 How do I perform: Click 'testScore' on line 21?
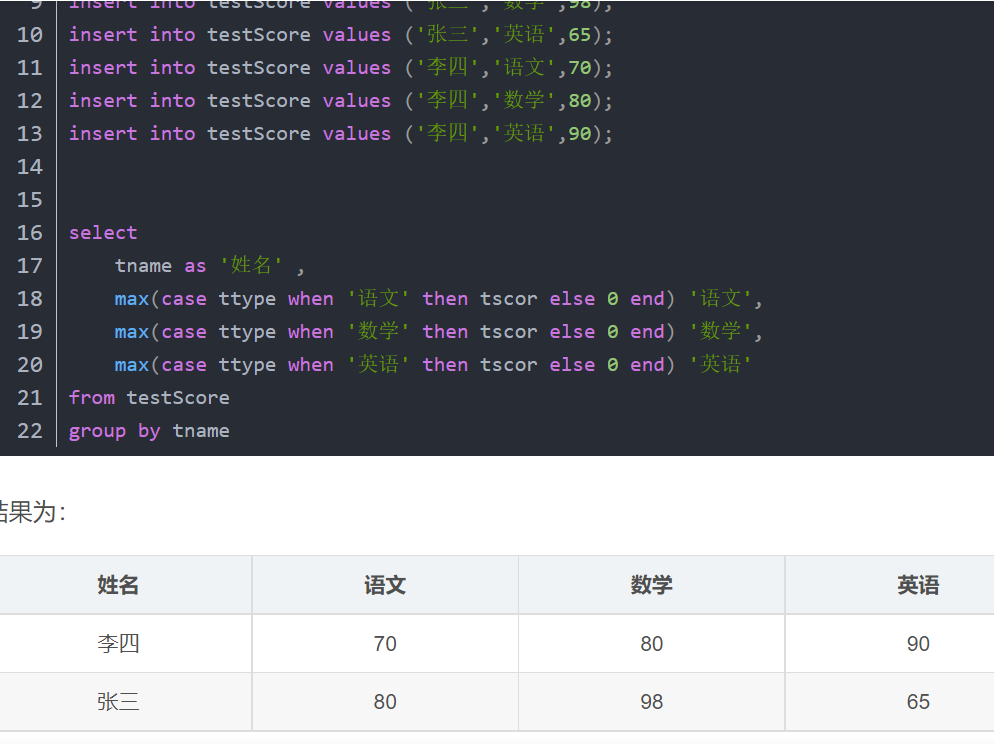[178, 397]
